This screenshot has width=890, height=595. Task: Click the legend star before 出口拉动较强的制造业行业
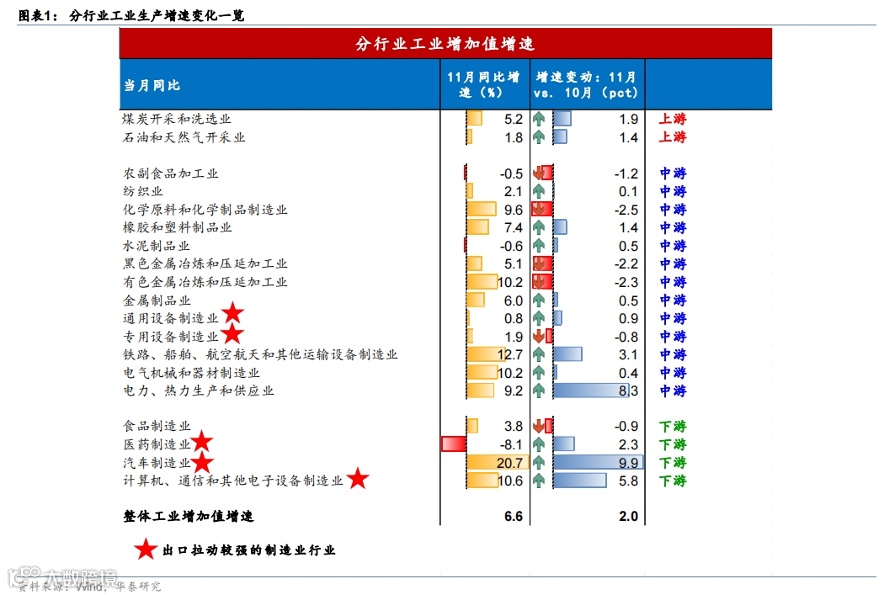(x=145, y=549)
